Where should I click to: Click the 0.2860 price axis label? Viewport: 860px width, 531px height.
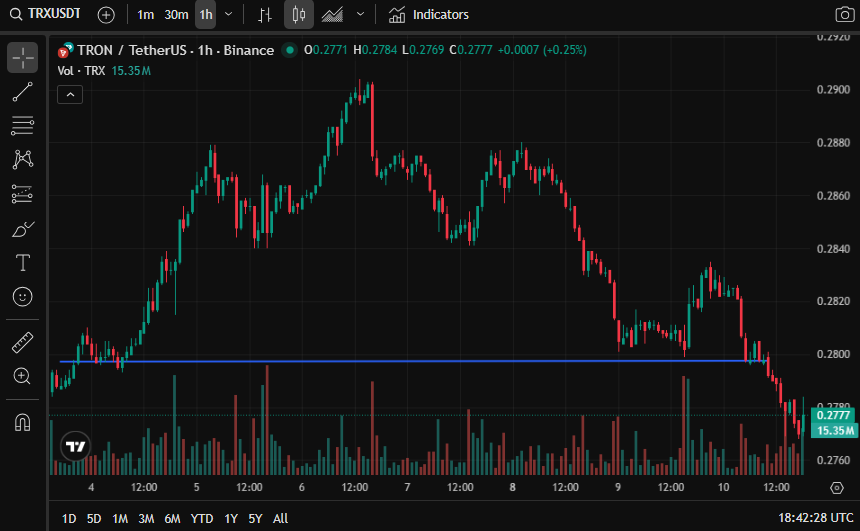tap(833, 196)
